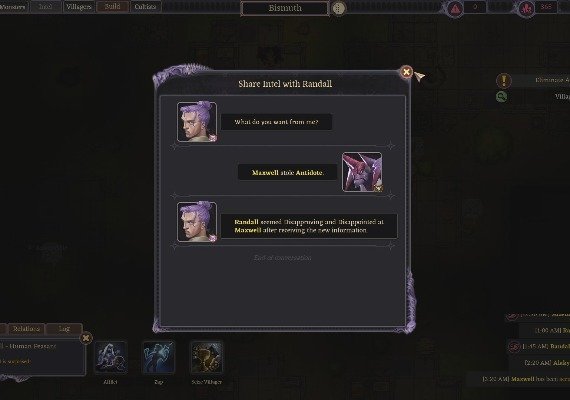Click the purple monster portrait in conversation
This screenshot has width=570, height=400.
coord(362,172)
